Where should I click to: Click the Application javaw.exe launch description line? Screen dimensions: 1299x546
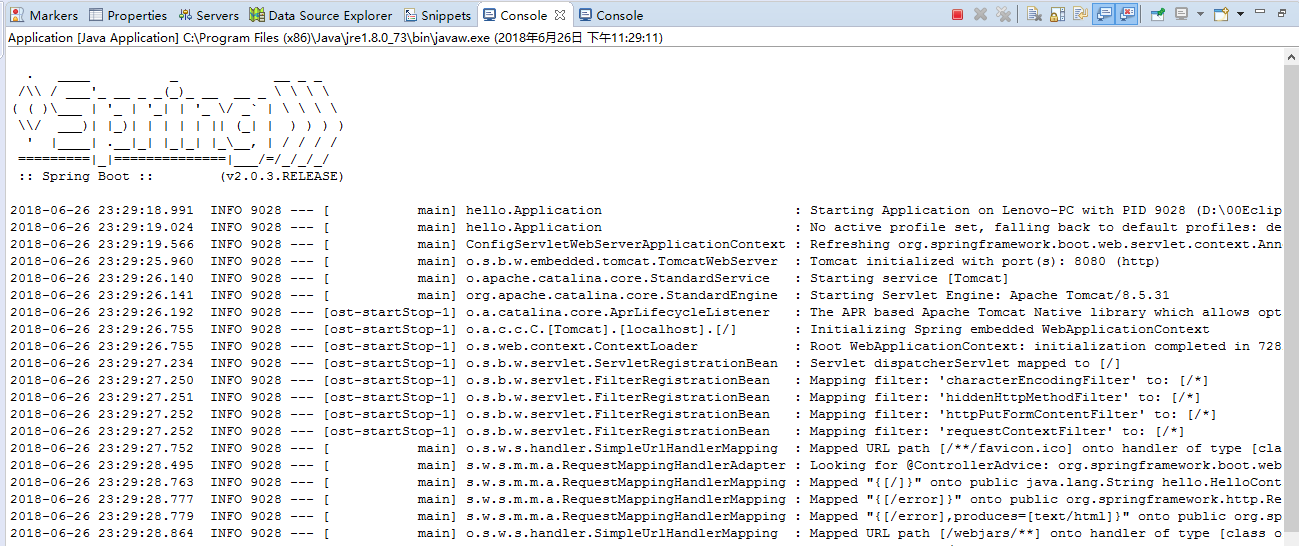tap(335, 38)
